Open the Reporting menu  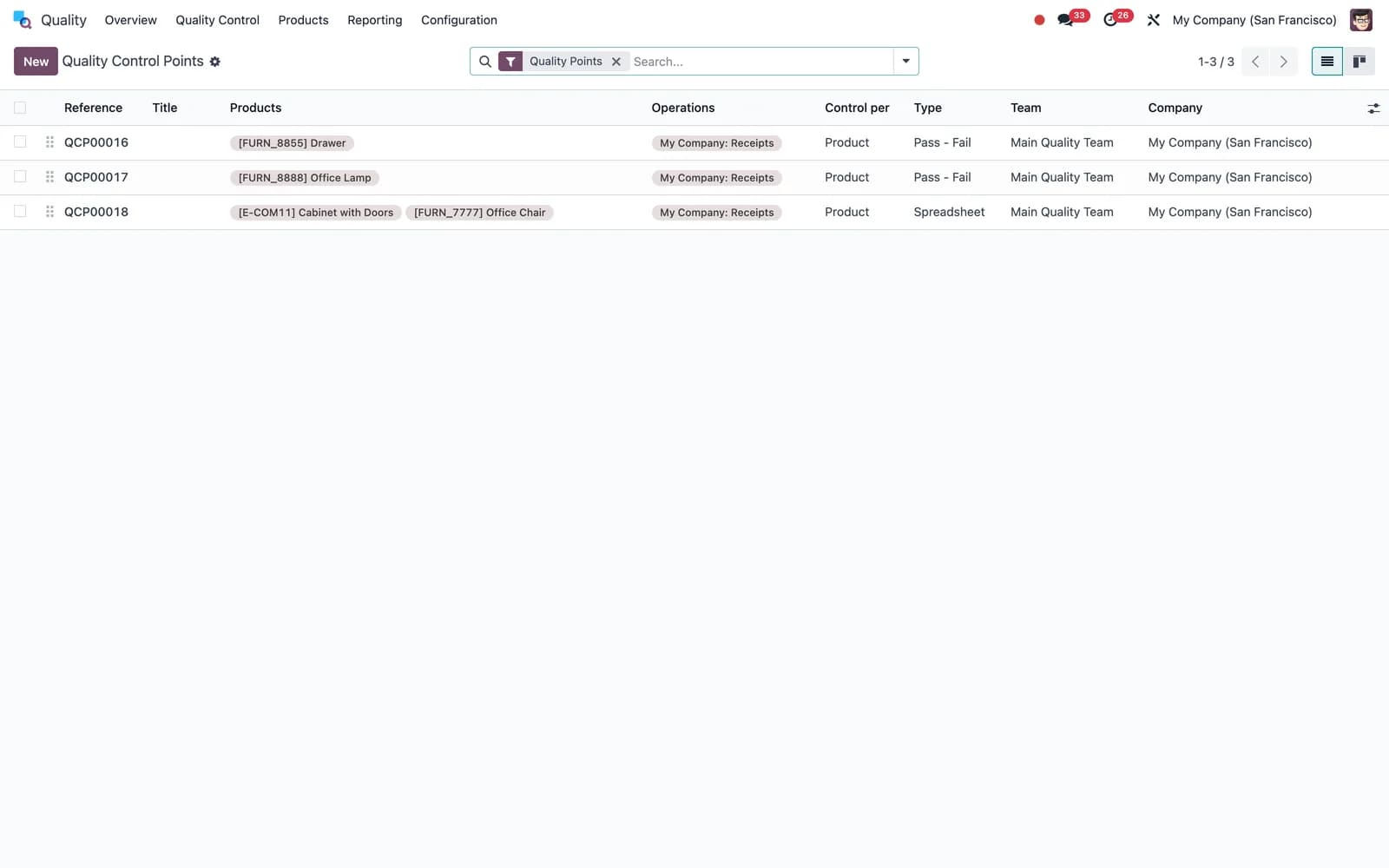[x=375, y=20]
